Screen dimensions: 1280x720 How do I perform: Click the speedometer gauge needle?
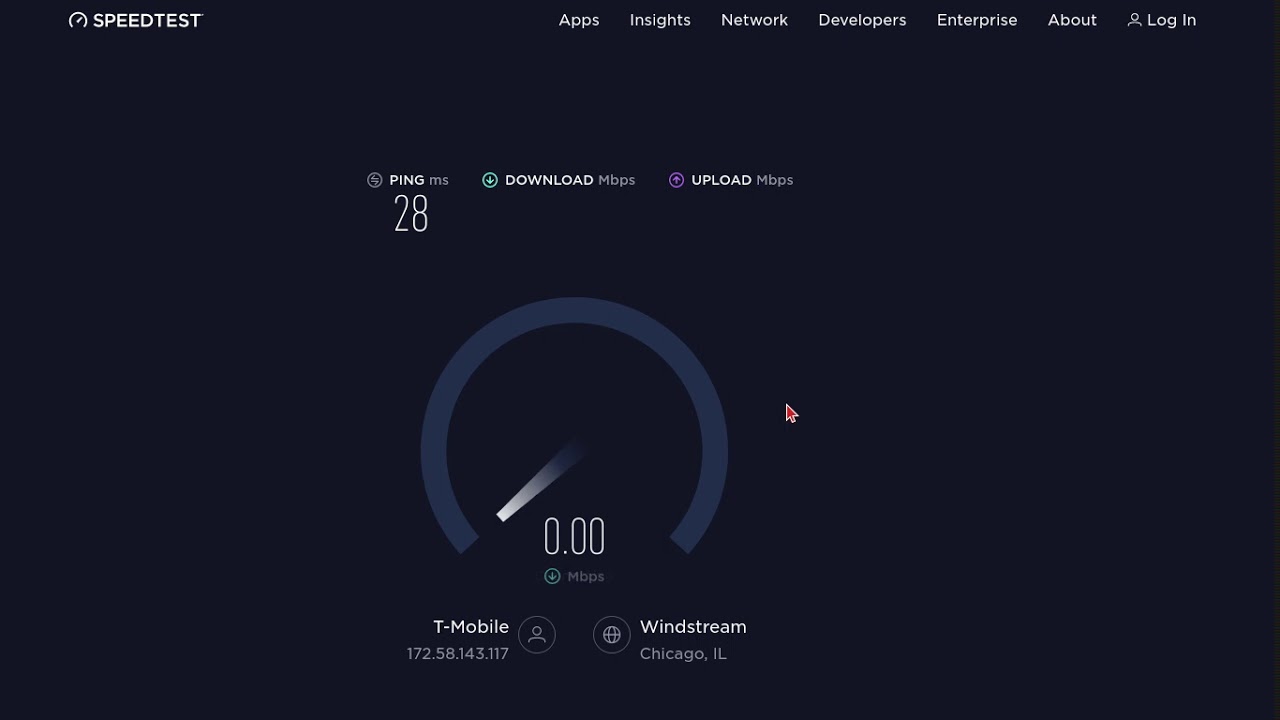click(539, 482)
